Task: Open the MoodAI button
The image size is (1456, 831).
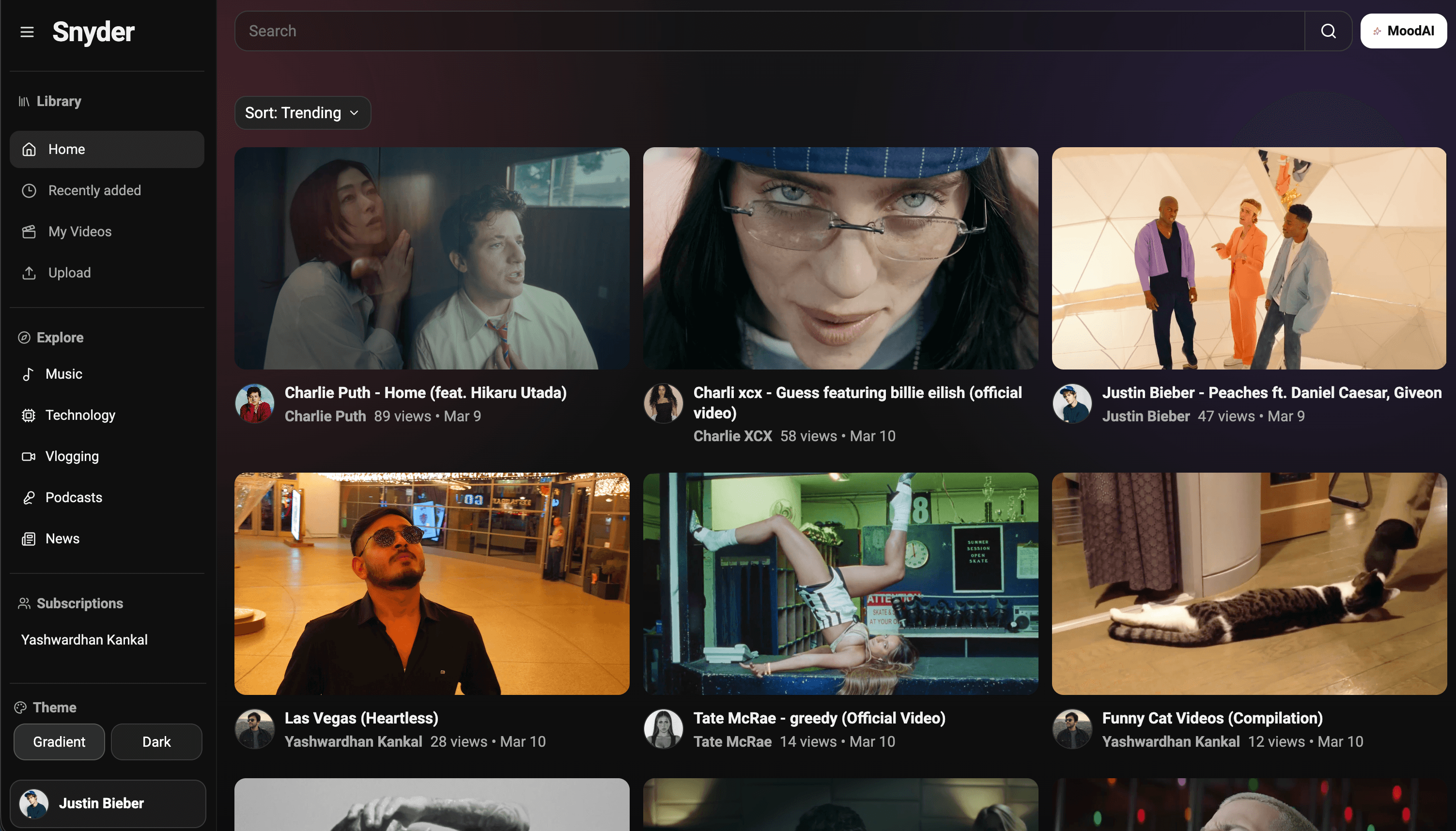Action: tap(1404, 31)
